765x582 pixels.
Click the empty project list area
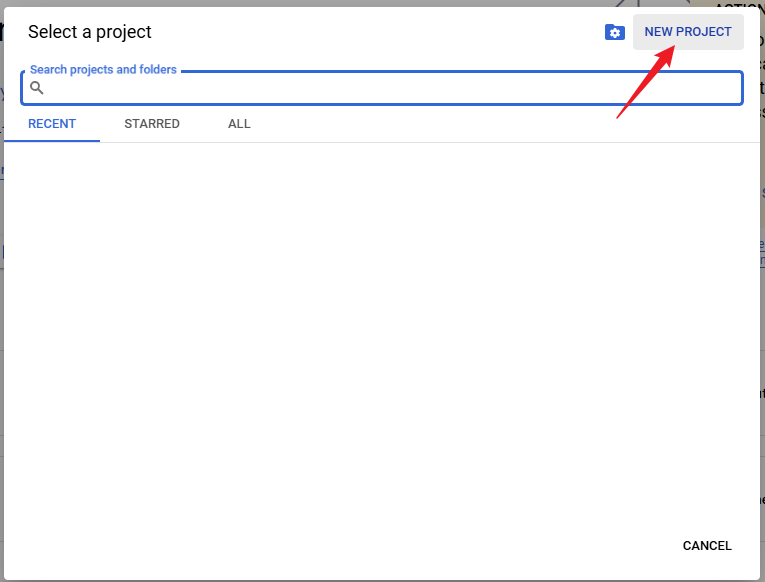click(x=380, y=330)
